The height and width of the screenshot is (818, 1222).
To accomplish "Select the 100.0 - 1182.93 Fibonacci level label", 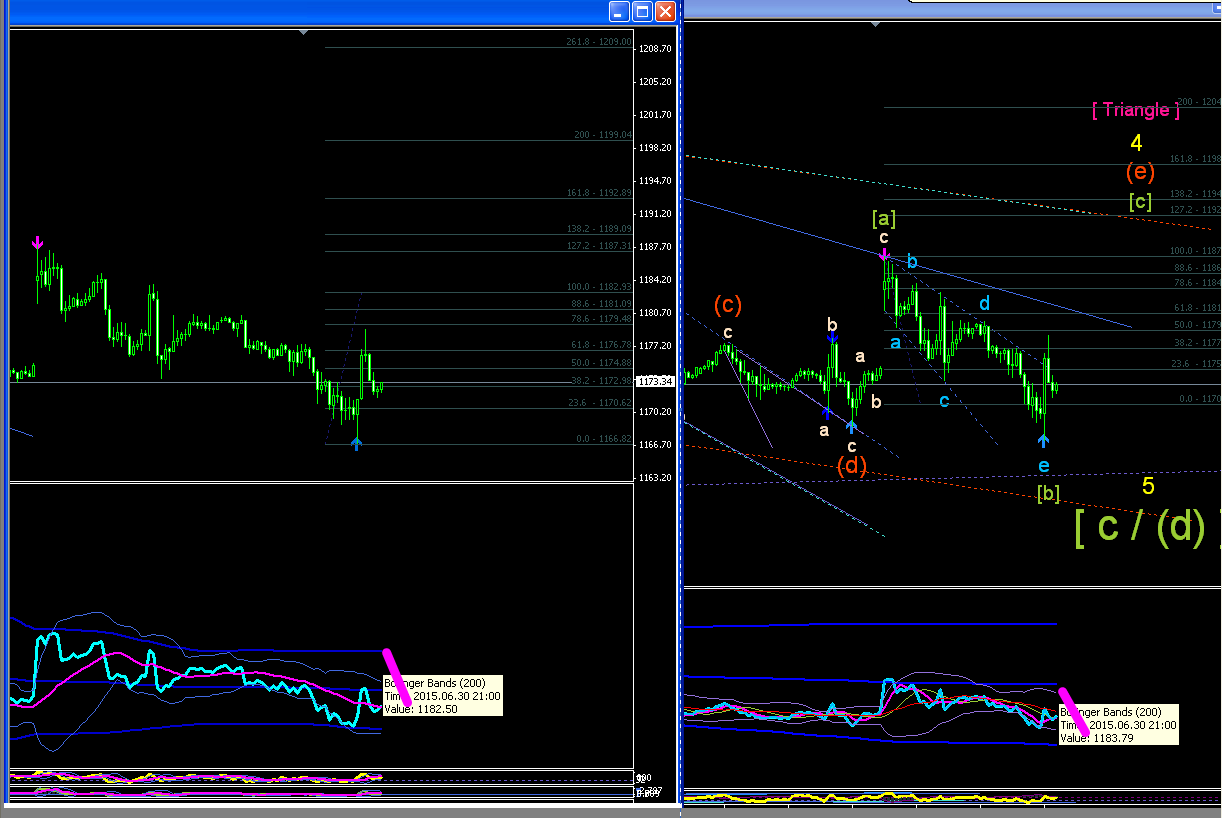I will pos(599,287).
